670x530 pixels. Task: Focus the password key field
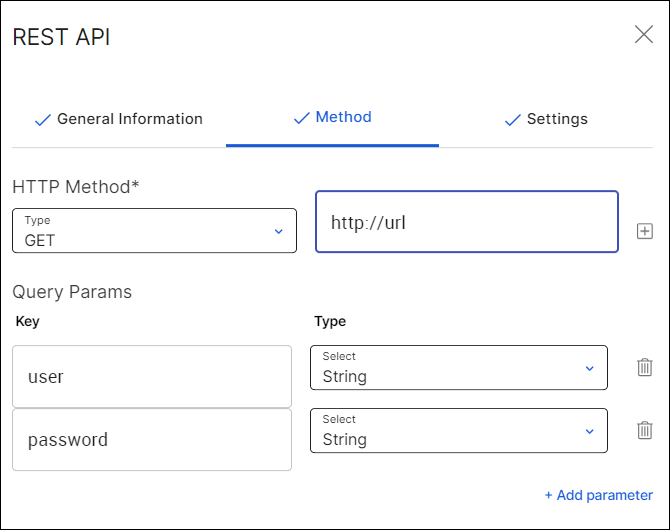pos(152,440)
